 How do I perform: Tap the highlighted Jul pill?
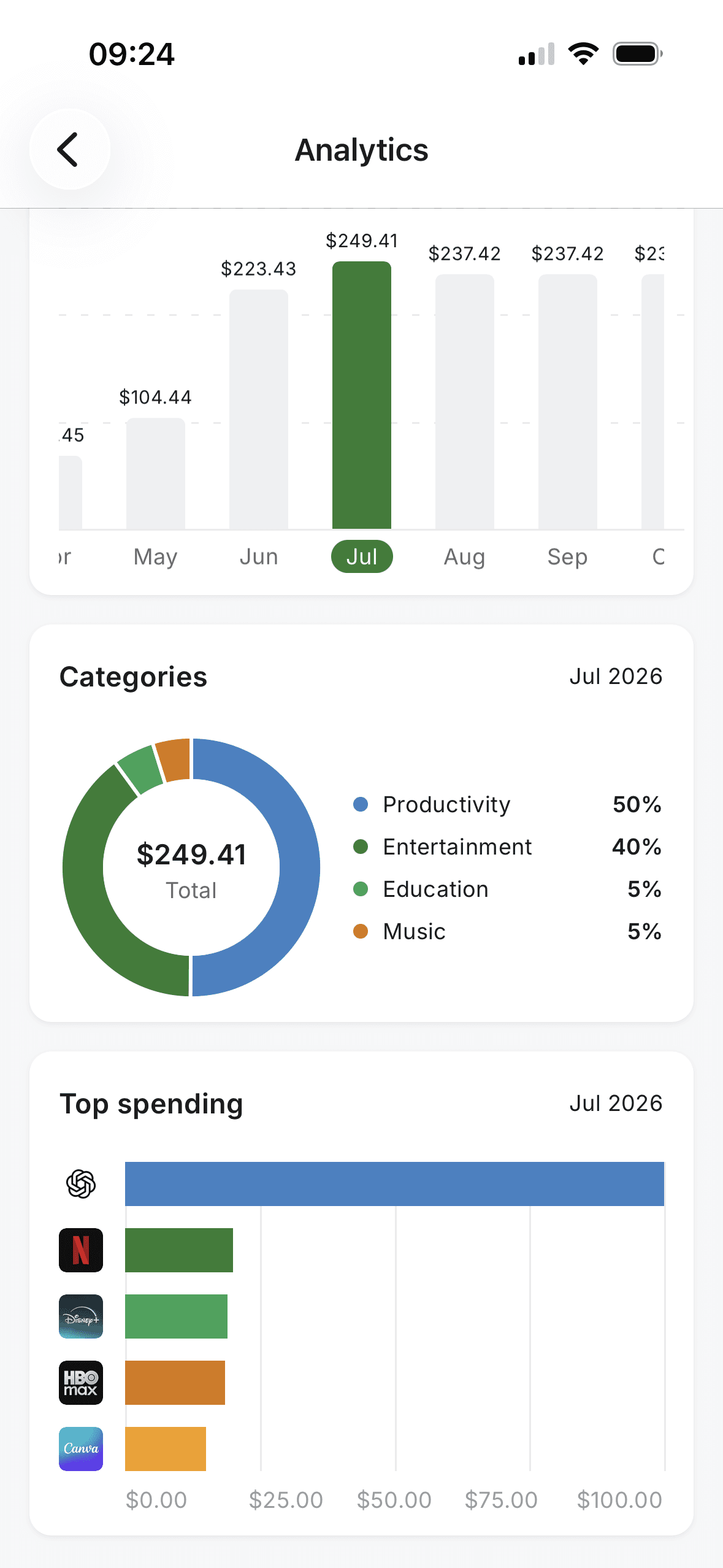tap(362, 556)
